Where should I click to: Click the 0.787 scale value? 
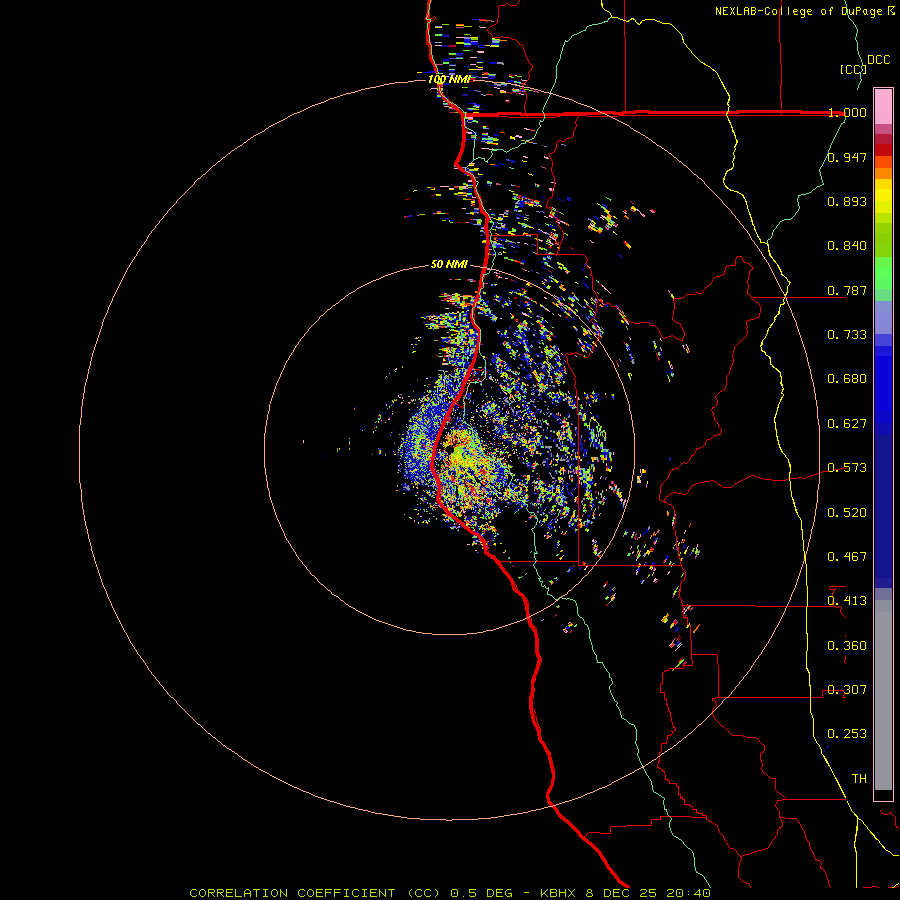click(847, 290)
